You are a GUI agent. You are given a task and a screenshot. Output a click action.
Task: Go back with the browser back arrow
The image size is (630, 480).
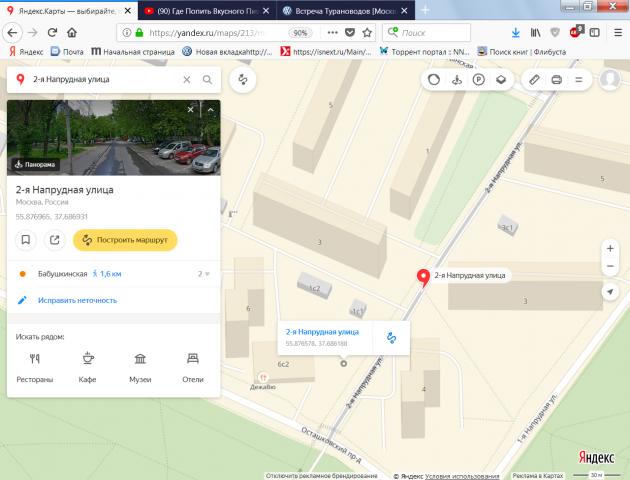tap(12, 33)
